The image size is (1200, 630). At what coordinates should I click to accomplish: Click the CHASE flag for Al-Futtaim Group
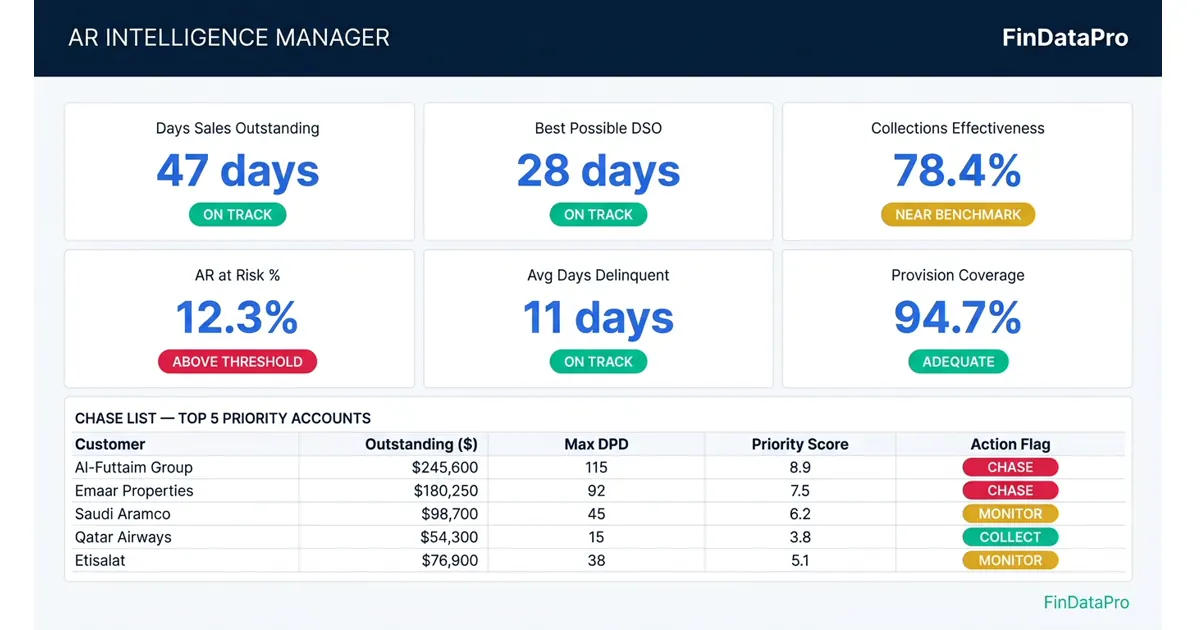point(1010,467)
